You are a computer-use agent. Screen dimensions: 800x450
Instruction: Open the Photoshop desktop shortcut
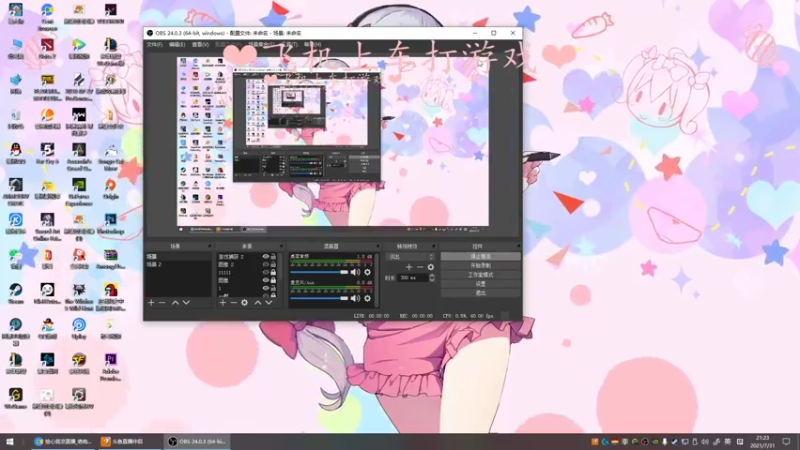click(x=111, y=223)
